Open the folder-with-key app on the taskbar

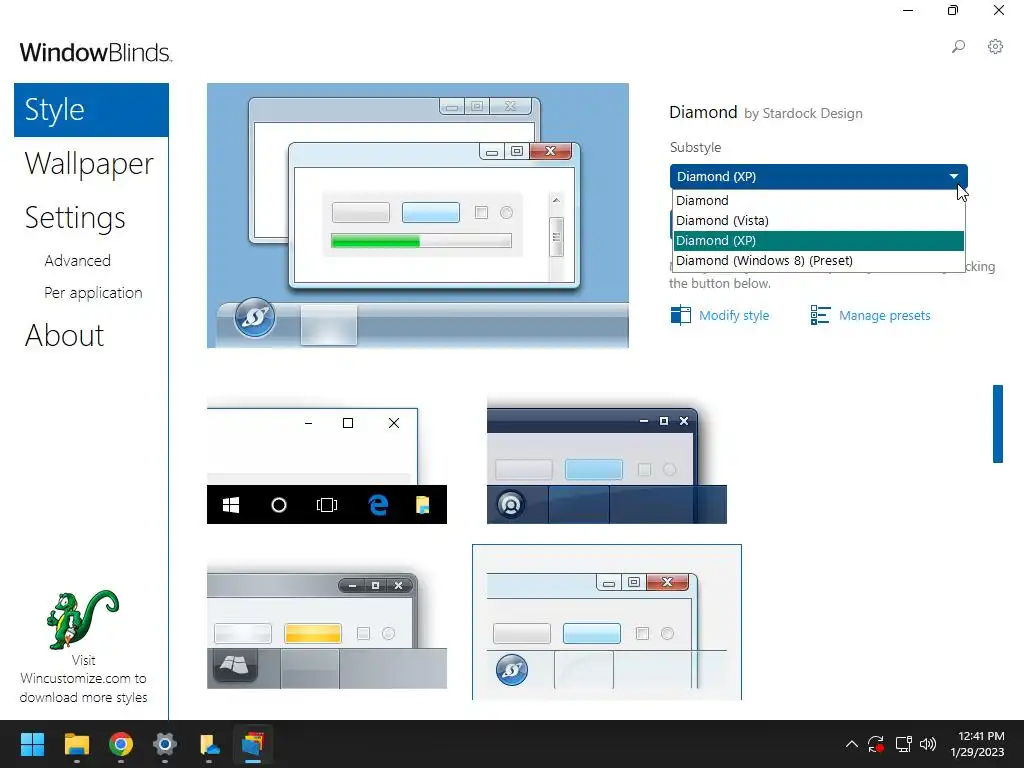point(209,744)
